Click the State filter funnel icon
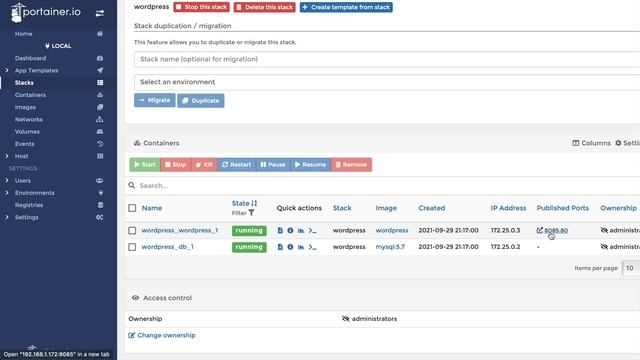 pyautogui.click(x=251, y=213)
